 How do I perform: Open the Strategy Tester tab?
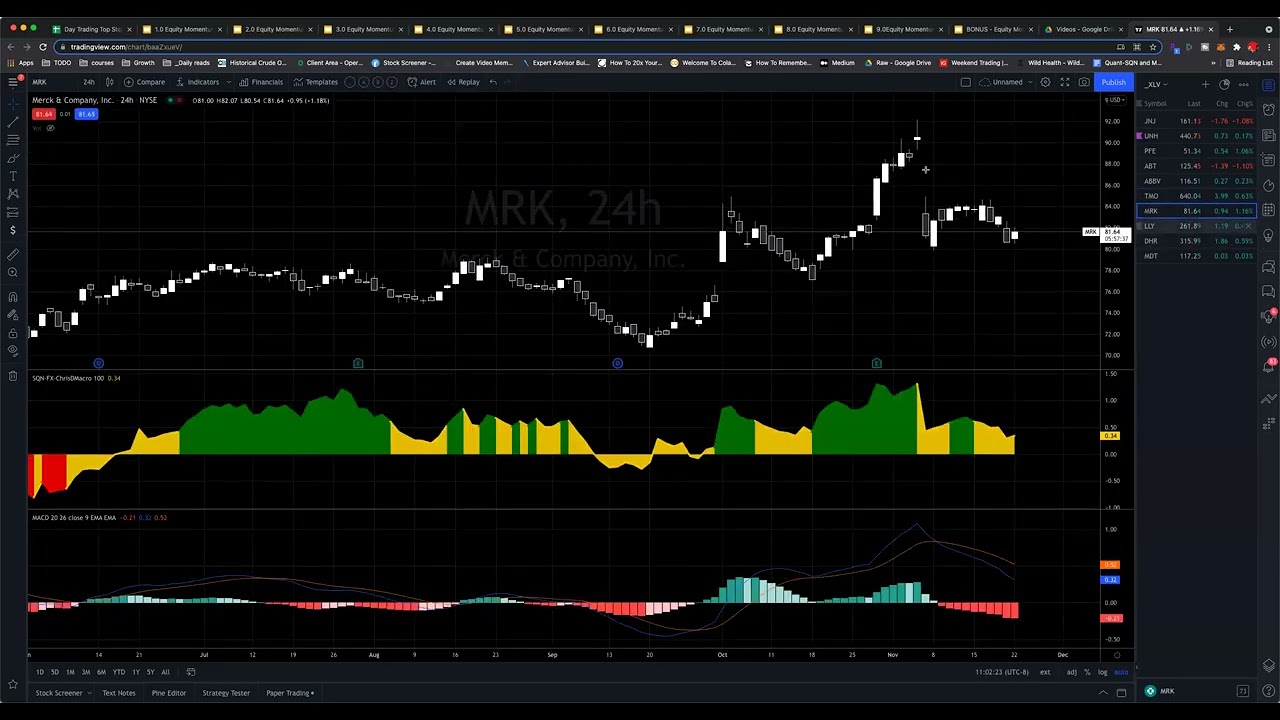226,693
